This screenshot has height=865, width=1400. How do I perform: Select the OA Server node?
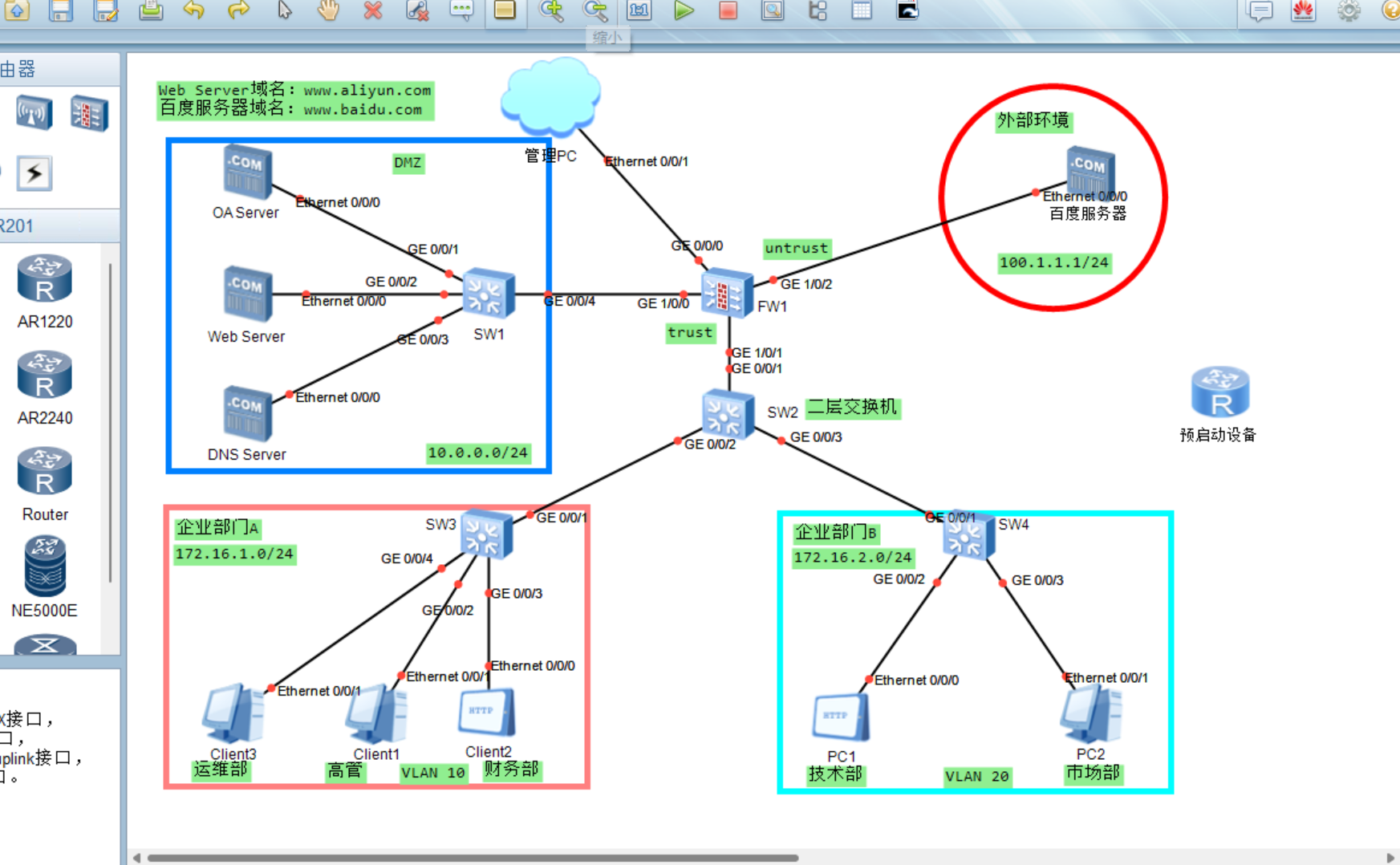pos(247,171)
